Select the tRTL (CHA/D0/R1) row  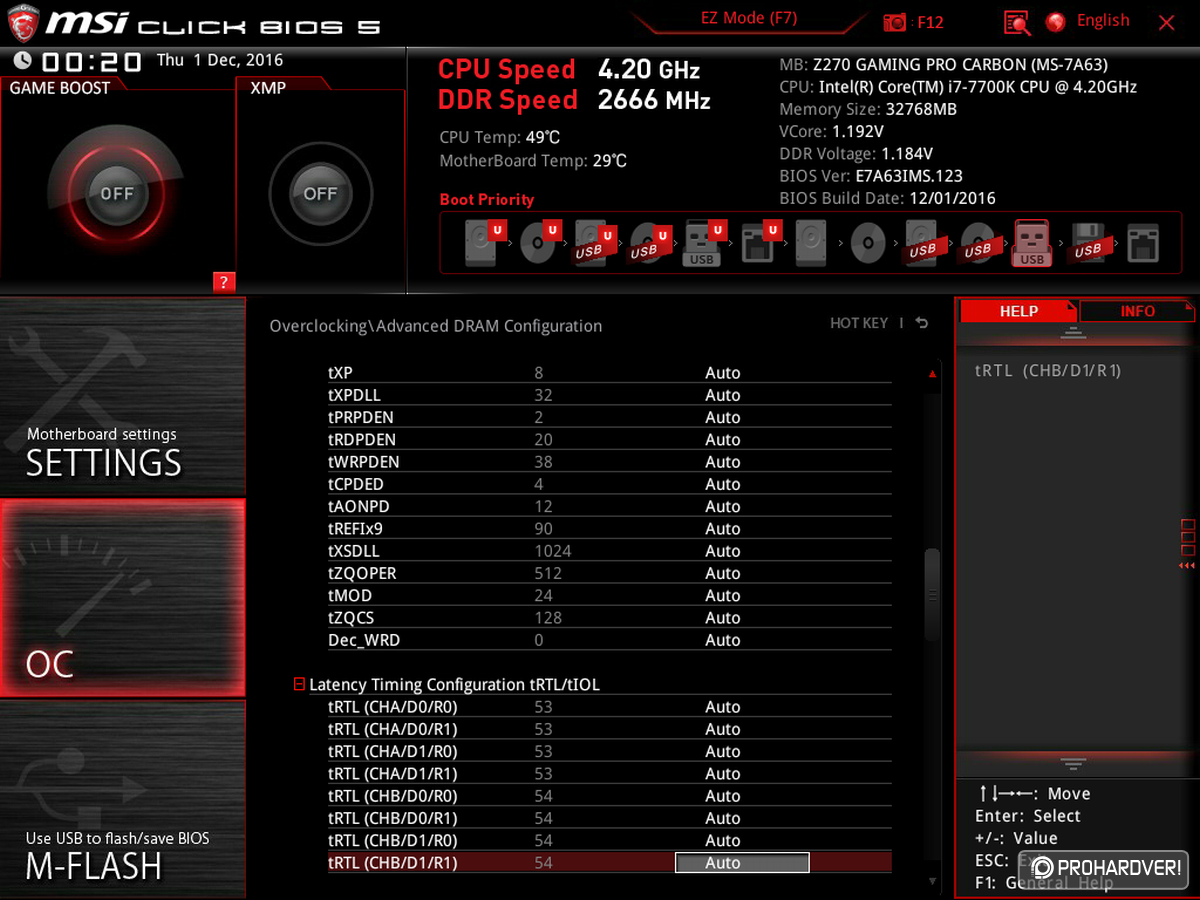609,729
